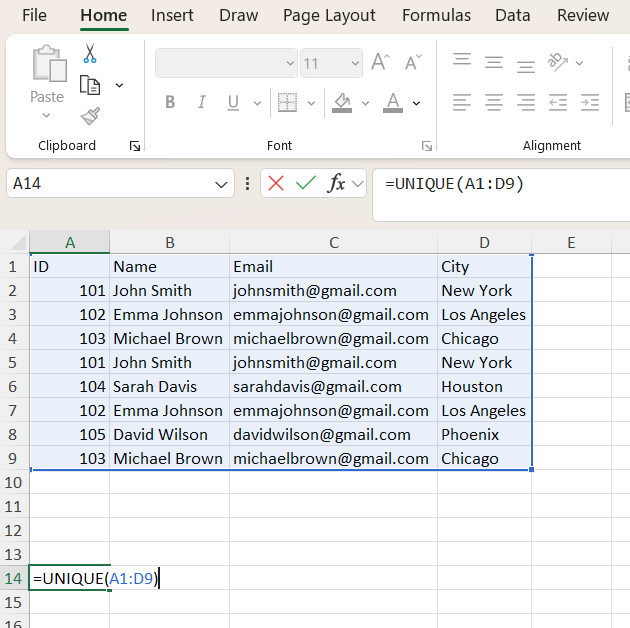Open the Formulas tab
630x628 pixels.
(436, 16)
